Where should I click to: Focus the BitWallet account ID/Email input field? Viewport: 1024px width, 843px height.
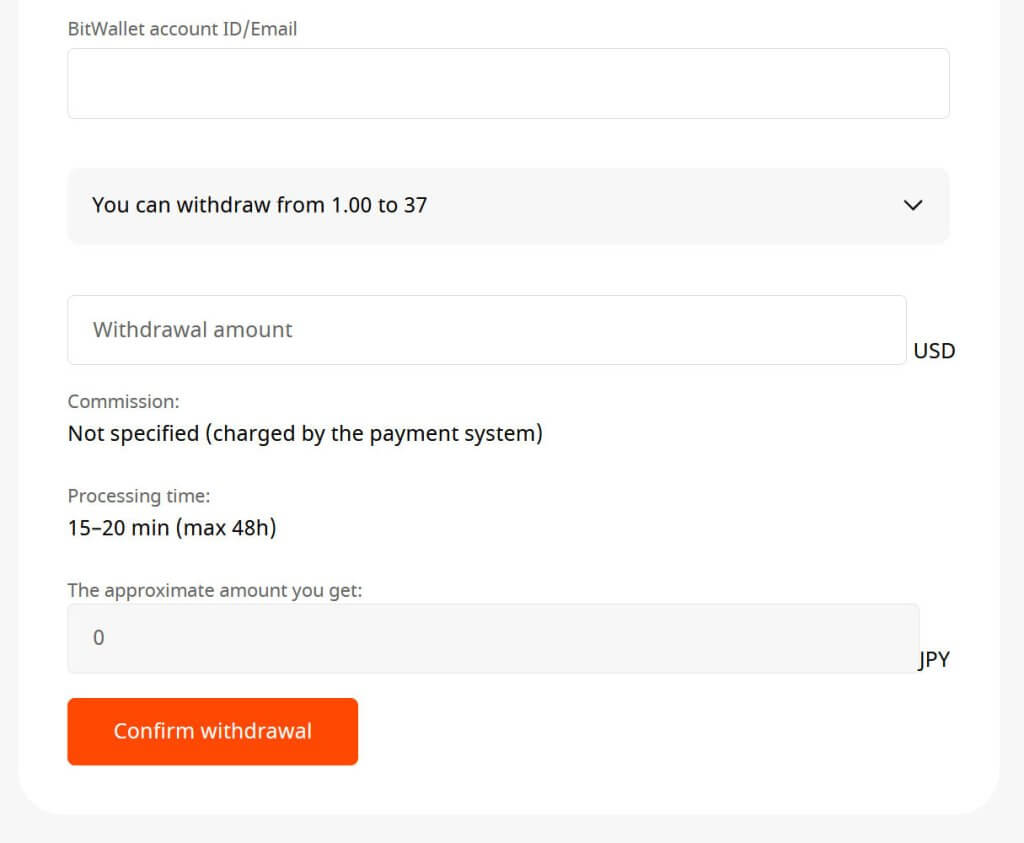508,84
